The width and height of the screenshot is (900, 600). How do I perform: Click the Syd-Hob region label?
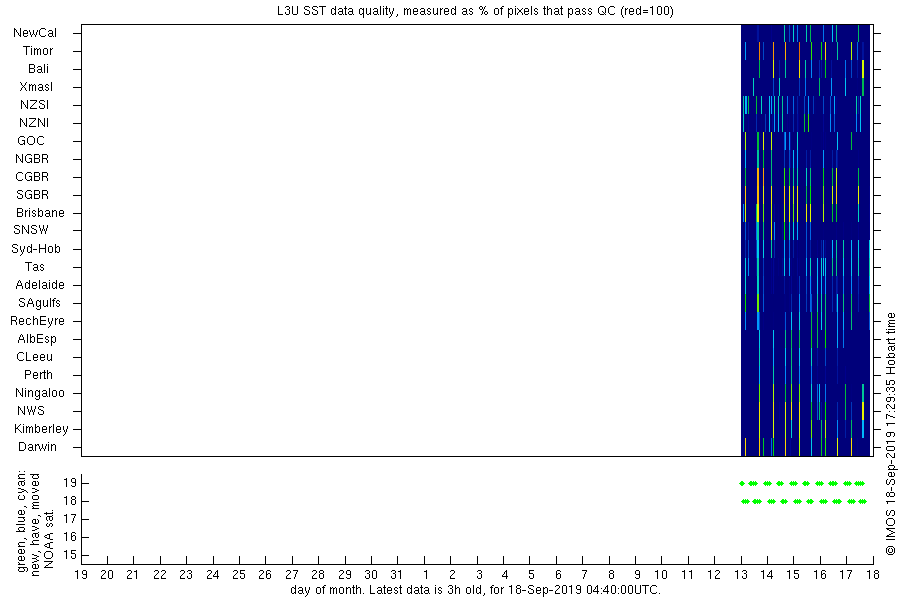[36, 249]
